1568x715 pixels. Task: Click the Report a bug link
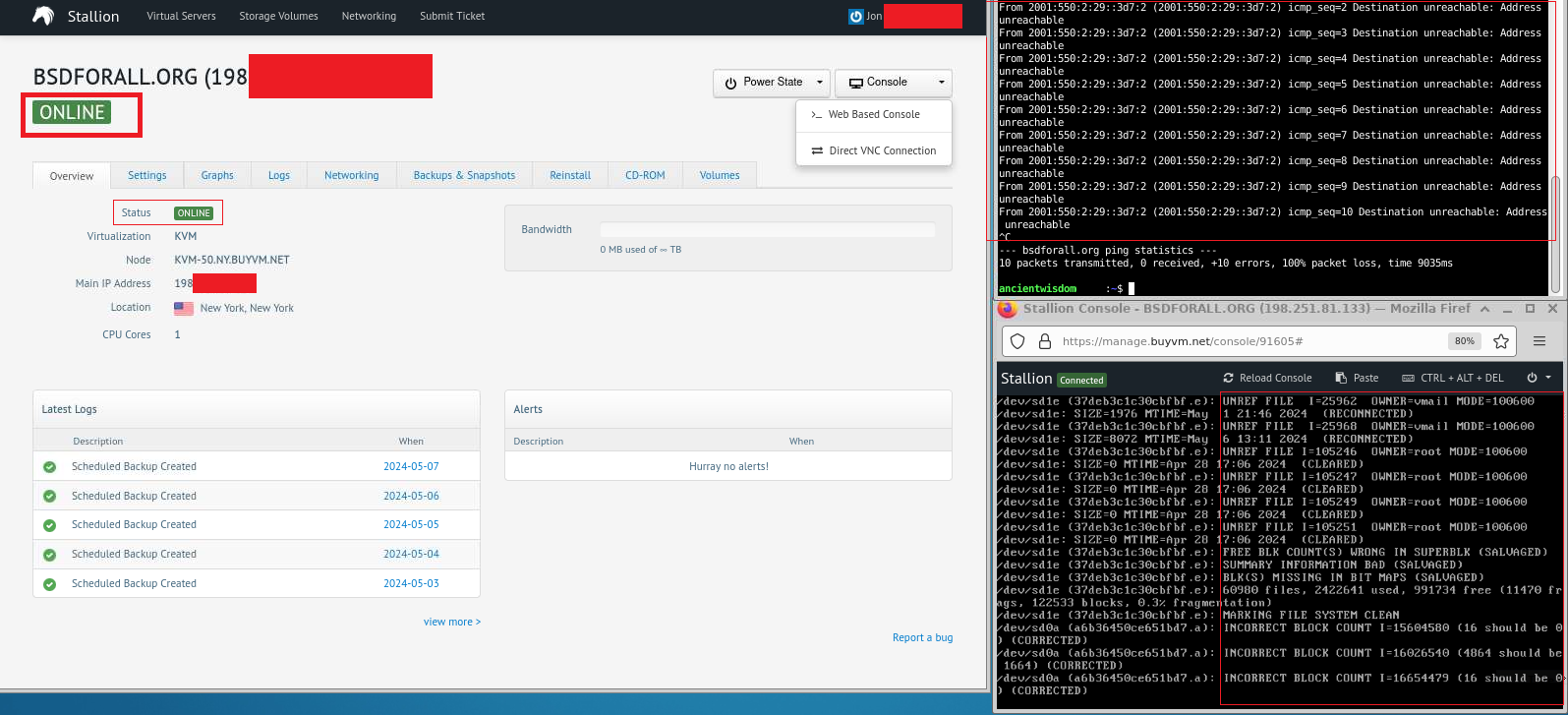pyautogui.click(x=922, y=637)
